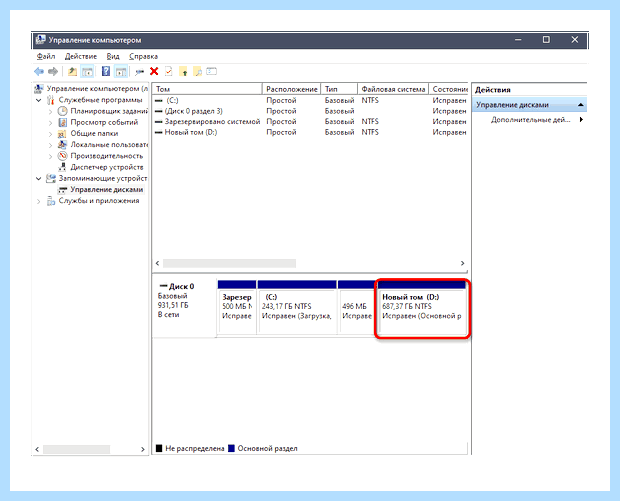Click the connect drive toolbar icon
The height and width of the screenshot is (501, 620).
tap(139, 72)
